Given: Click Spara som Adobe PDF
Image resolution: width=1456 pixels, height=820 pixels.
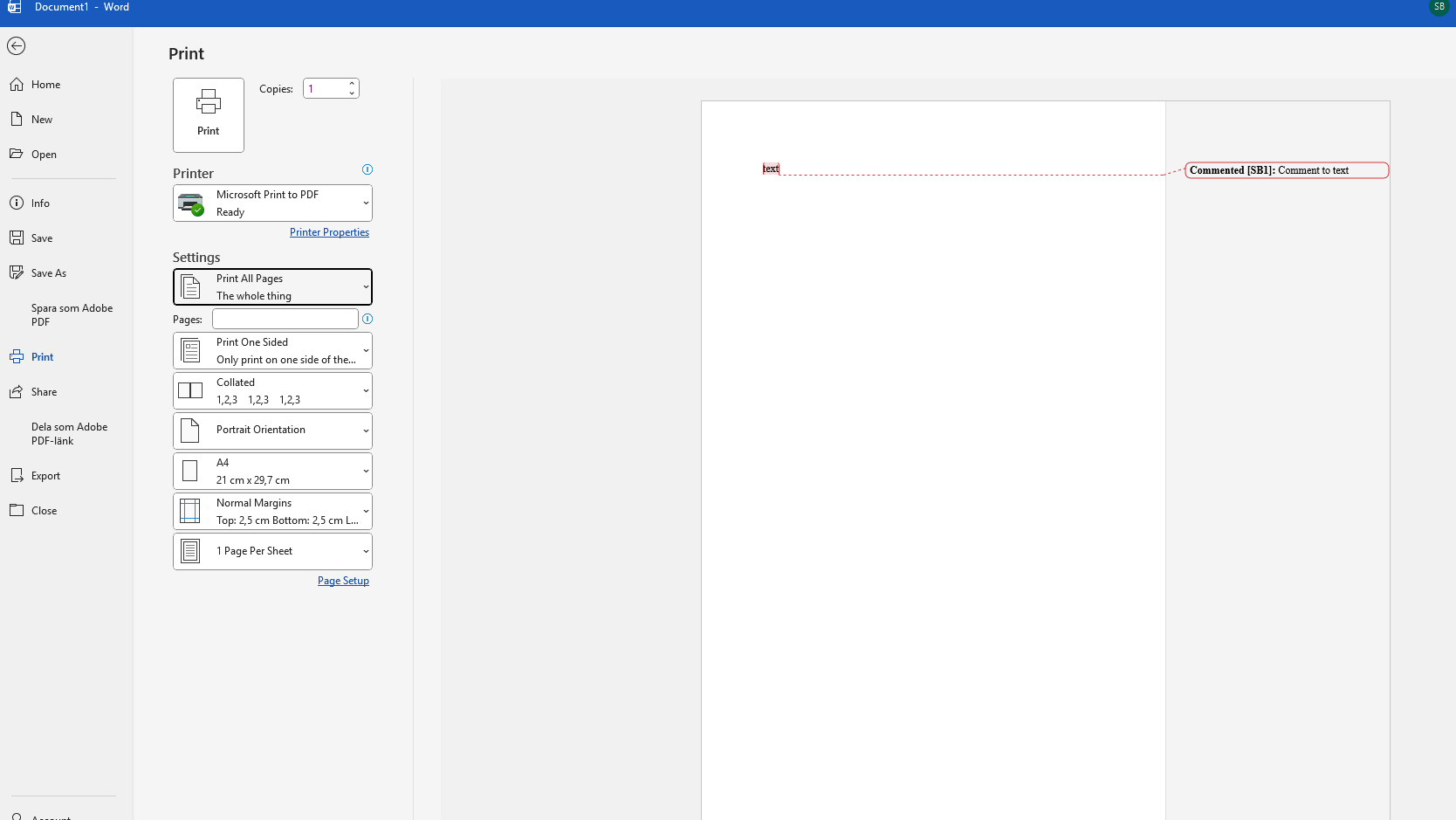Looking at the screenshot, I should (66, 315).
